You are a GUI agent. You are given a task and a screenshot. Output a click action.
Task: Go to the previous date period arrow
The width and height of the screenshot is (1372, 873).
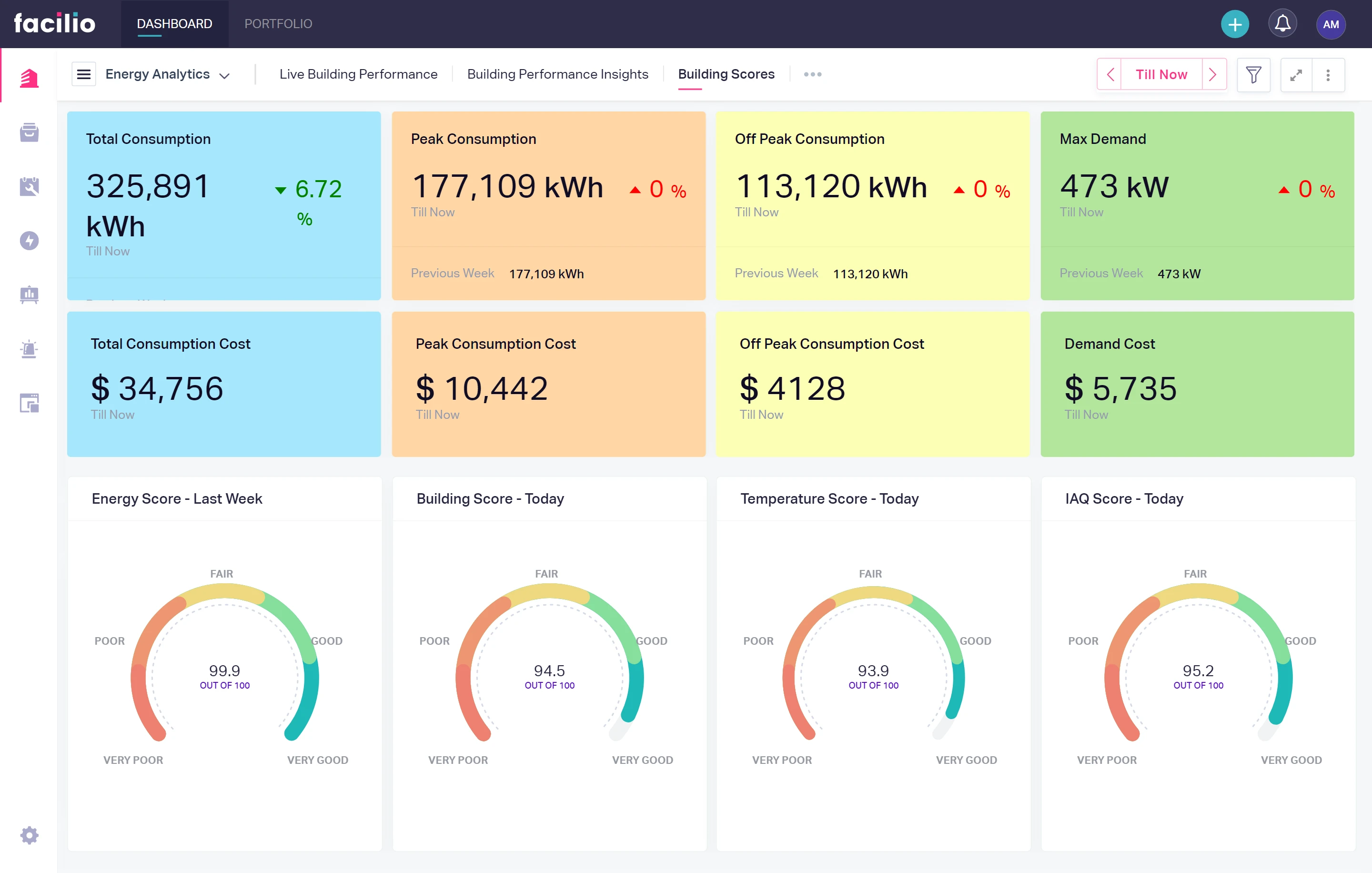(1110, 75)
